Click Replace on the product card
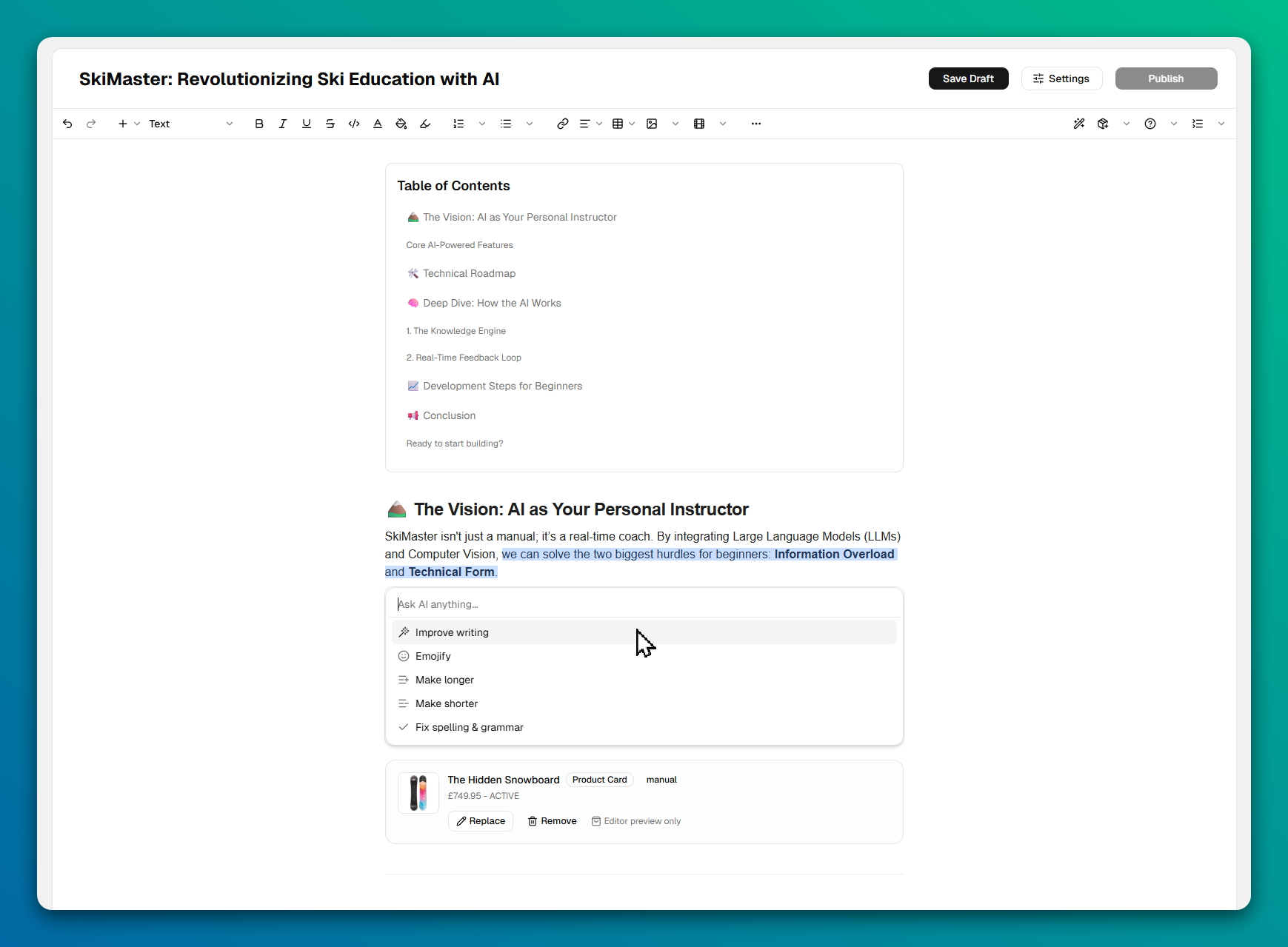The image size is (1288, 947). [481, 821]
